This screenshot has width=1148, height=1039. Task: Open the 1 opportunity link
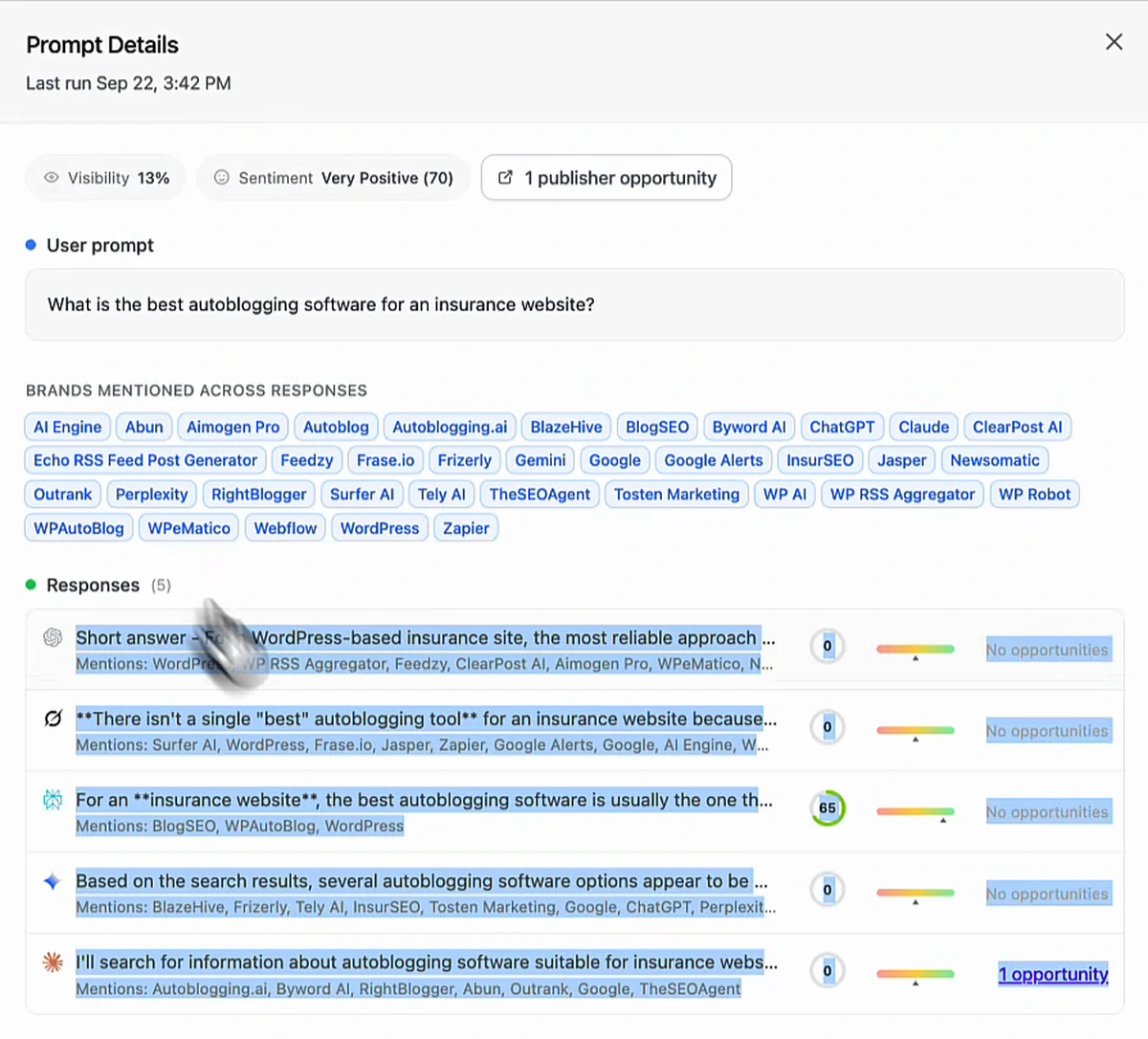1053,974
